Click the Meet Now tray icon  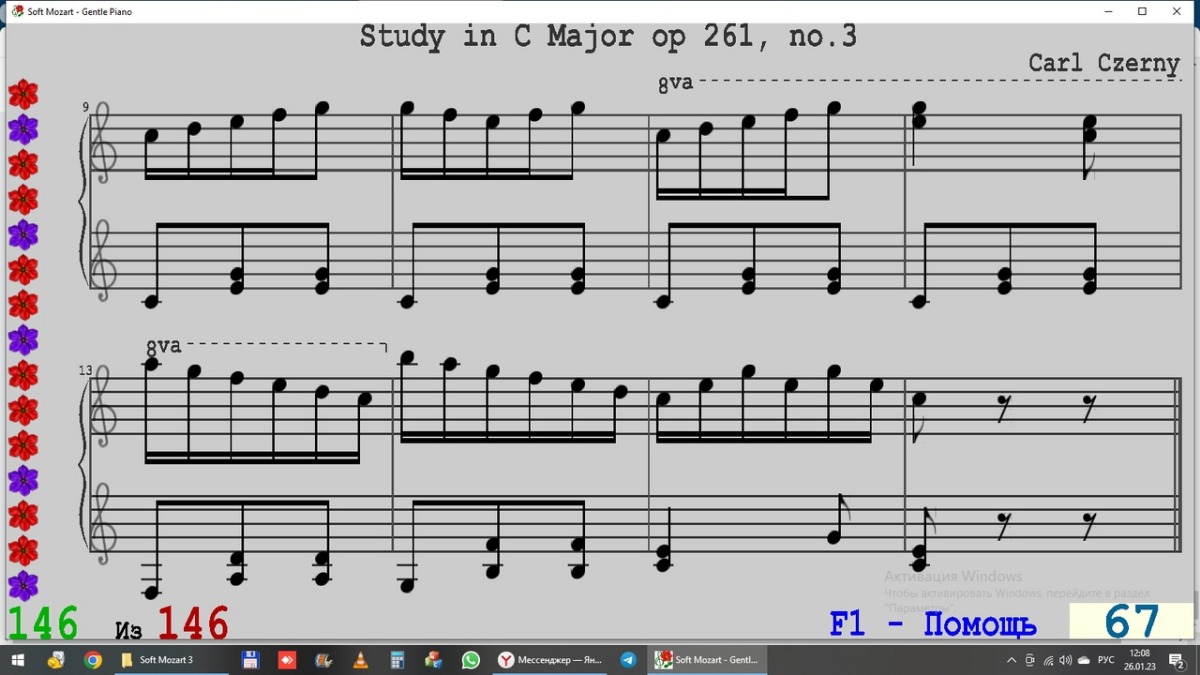[x=1030, y=660]
